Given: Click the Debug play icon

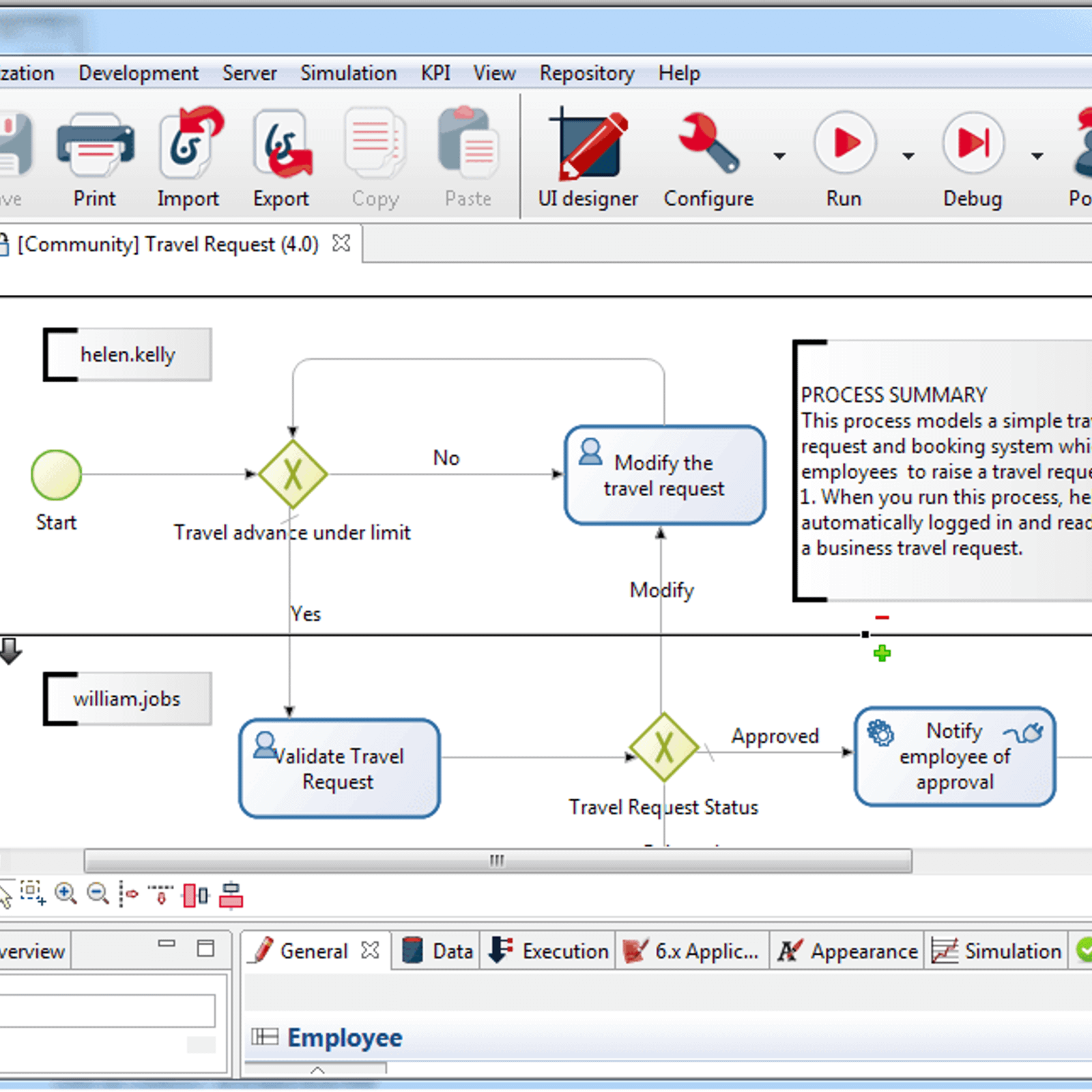Looking at the screenshot, I should (x=973, y=143).
